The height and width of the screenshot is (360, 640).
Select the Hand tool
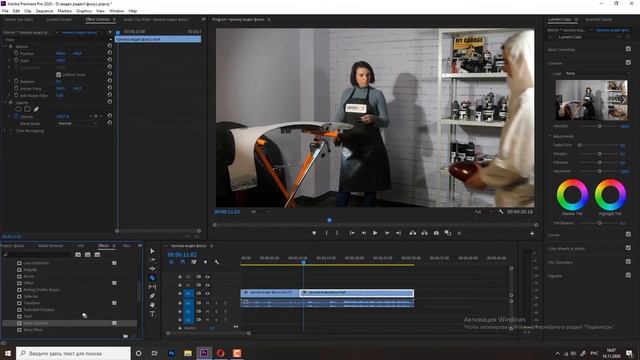click(x=152, y=305)
